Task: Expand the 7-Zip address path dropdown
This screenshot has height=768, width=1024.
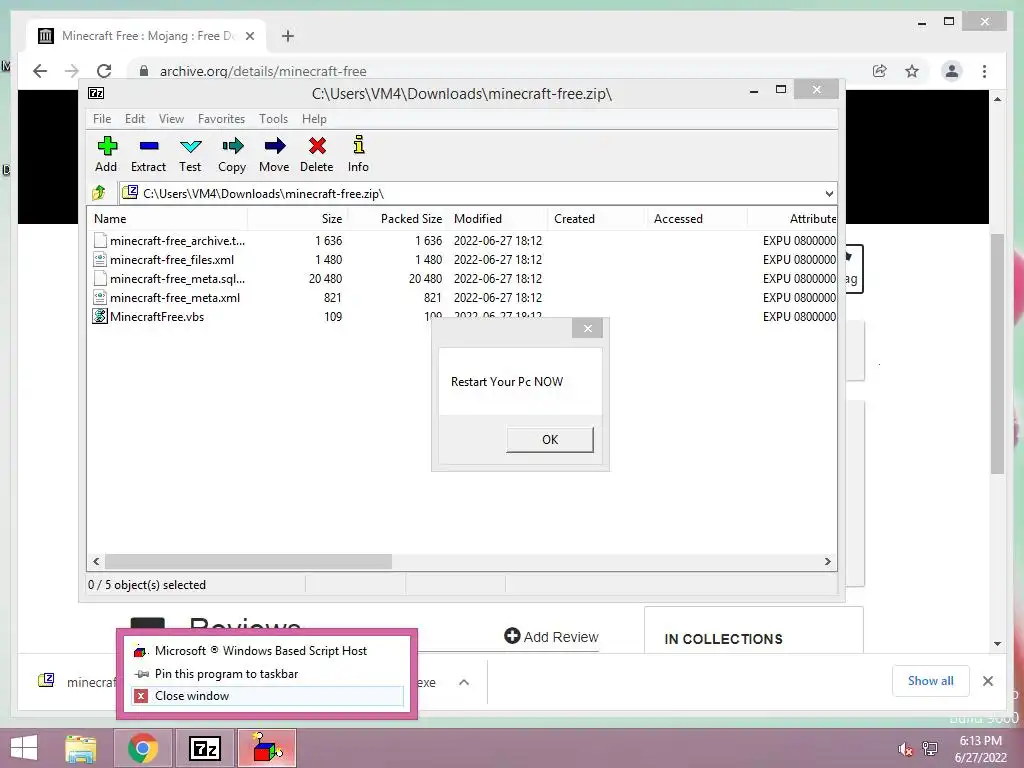Action: pos(829,193)
